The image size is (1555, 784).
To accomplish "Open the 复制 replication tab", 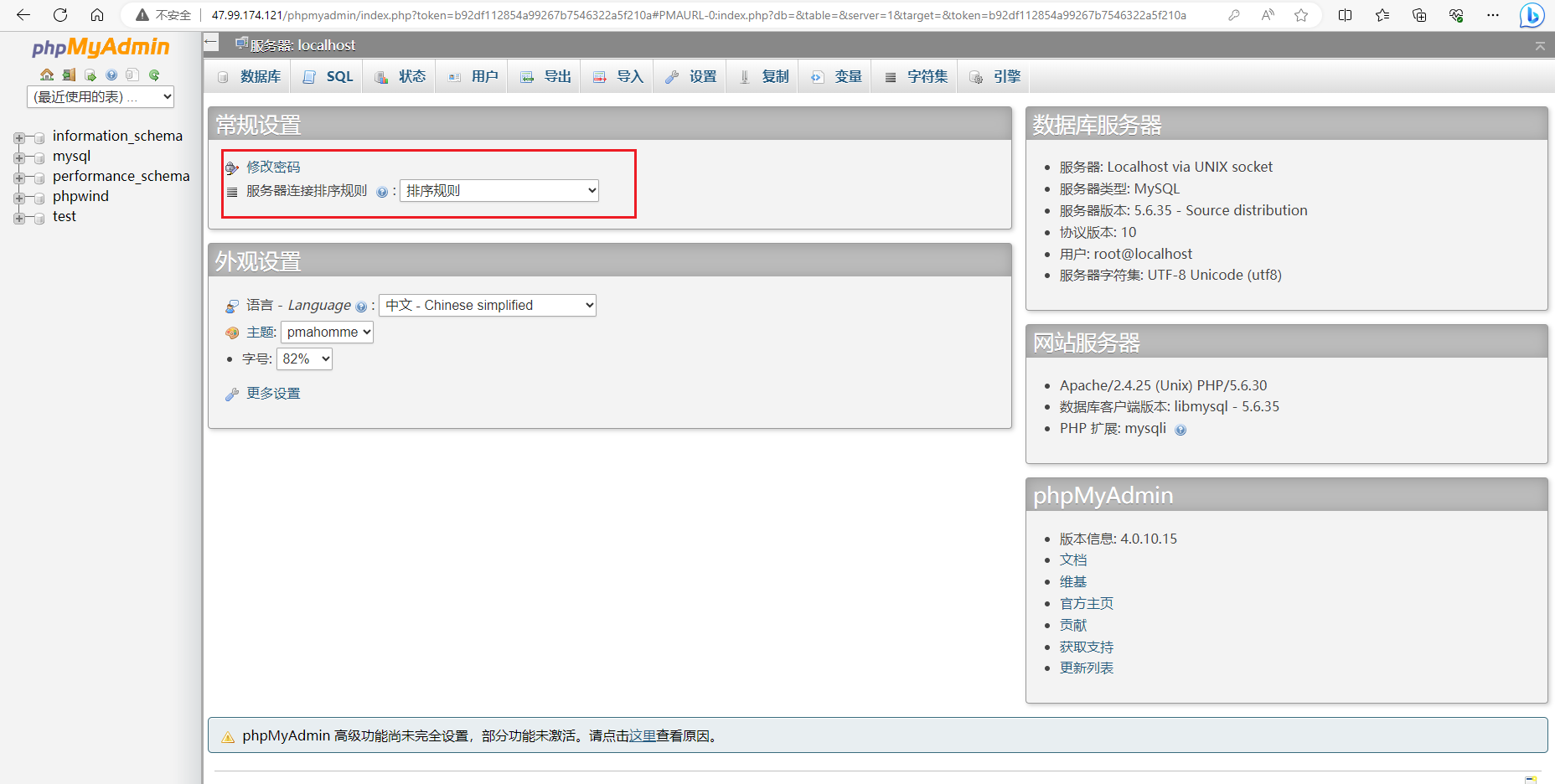I will [764, 77].
